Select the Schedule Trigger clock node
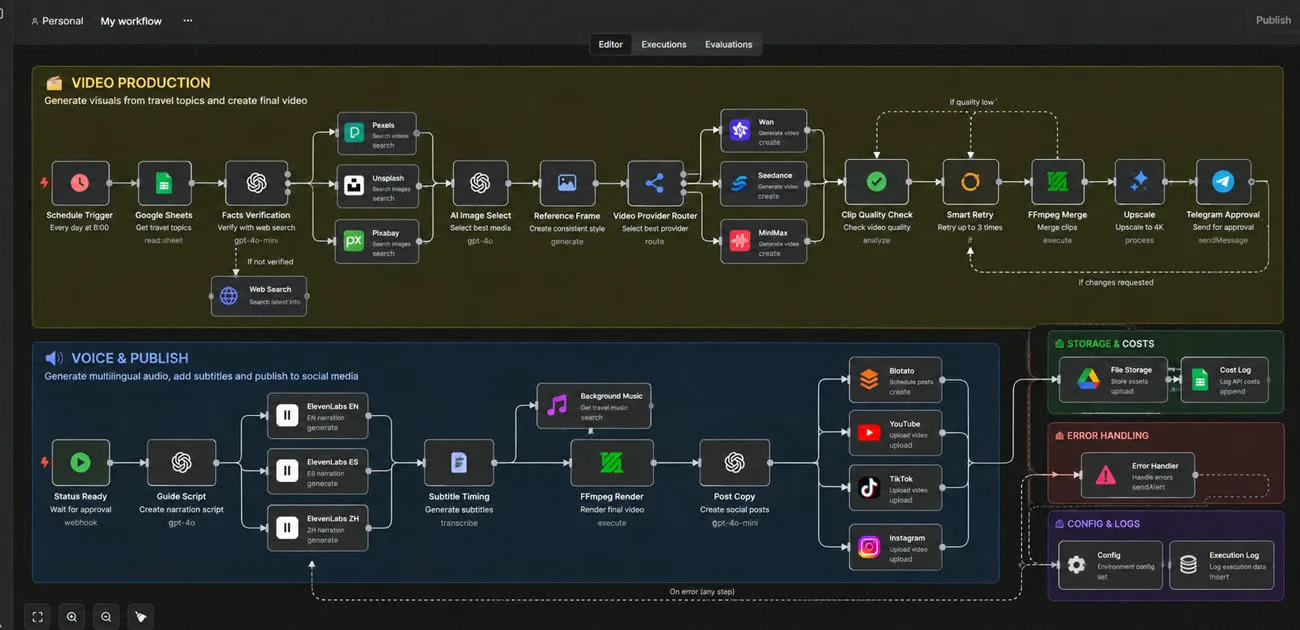The height and width of the screenshot is (630, 1300). coord(80,183)
